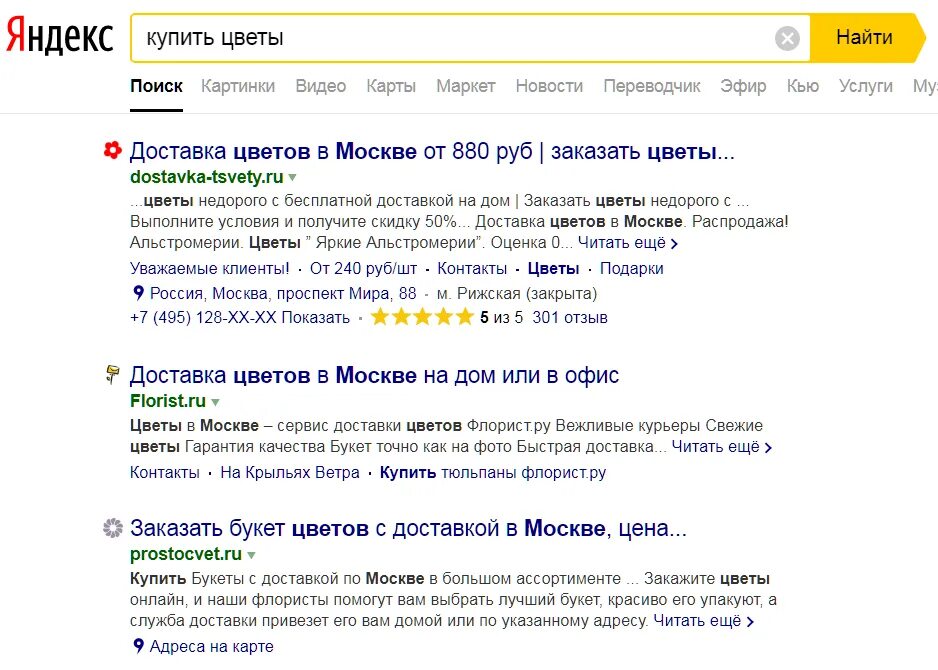This screenshot has height=670, width=938.
Task: Expand Читать ещё in Florist.ru snippet
Action: (x=722, y=447)
